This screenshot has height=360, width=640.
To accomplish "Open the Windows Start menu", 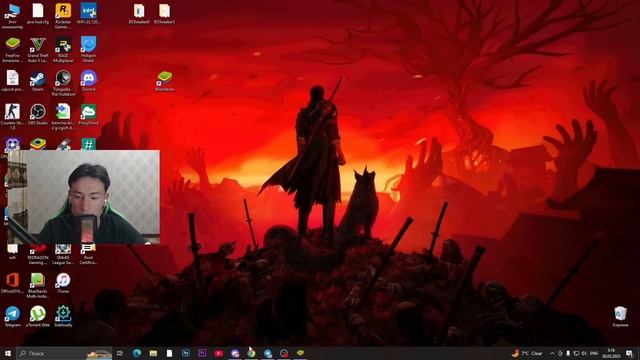I will 8,353.
